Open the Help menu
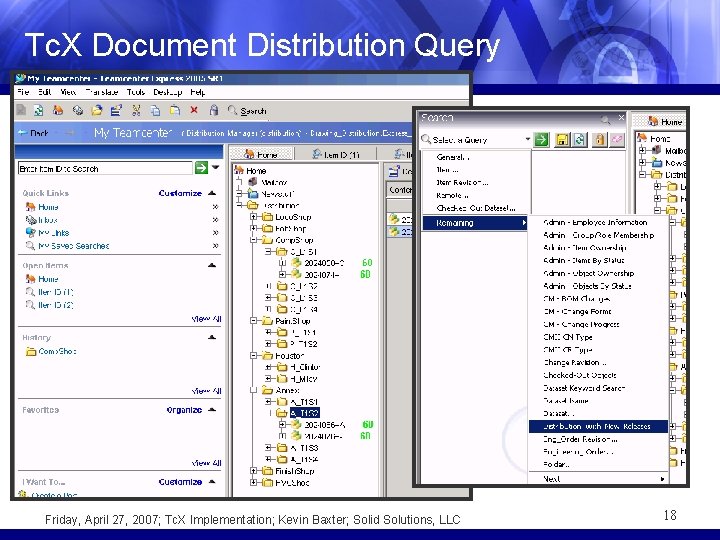 tap(197, 92)
